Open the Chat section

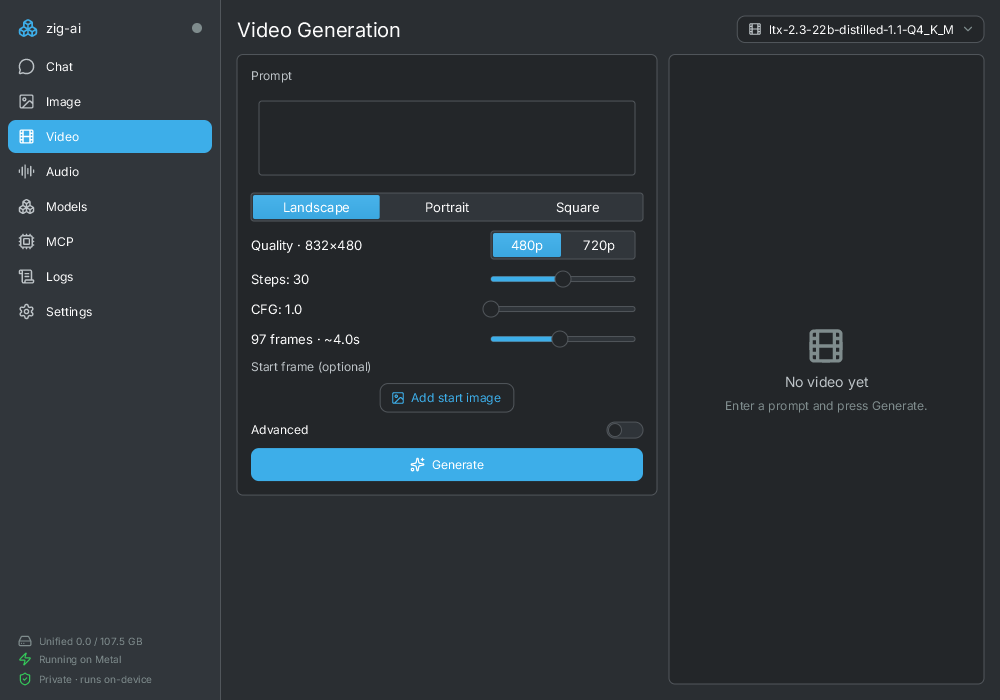coord(110,67)
